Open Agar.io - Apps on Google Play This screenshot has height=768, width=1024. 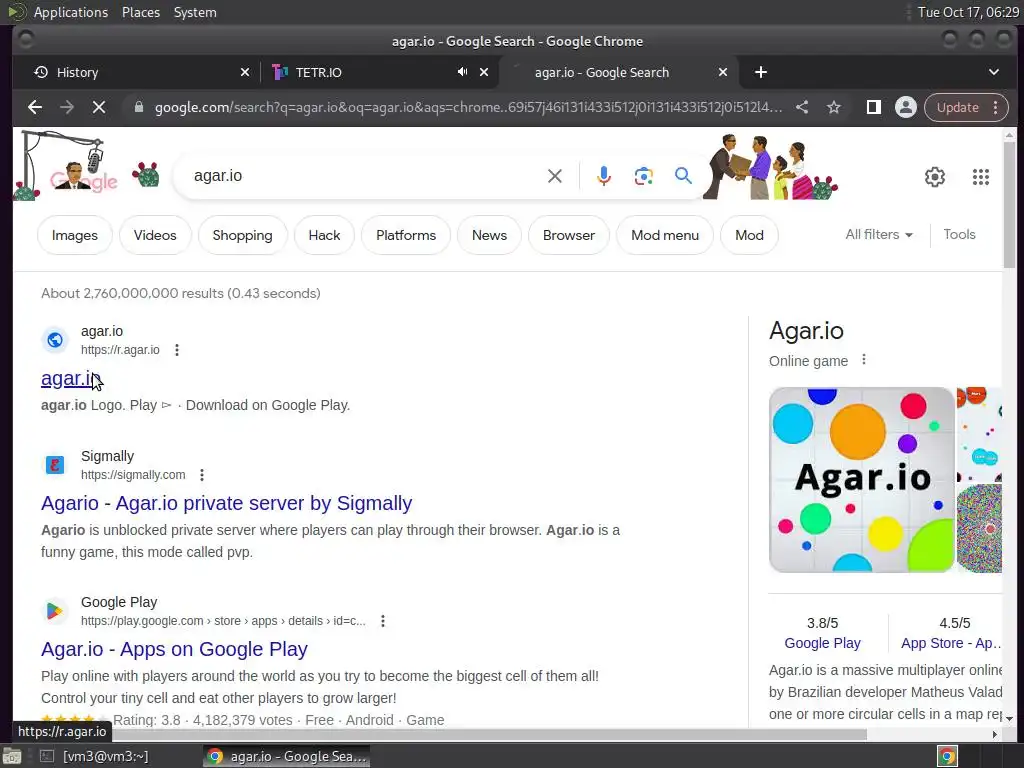[x=174, y=649]
